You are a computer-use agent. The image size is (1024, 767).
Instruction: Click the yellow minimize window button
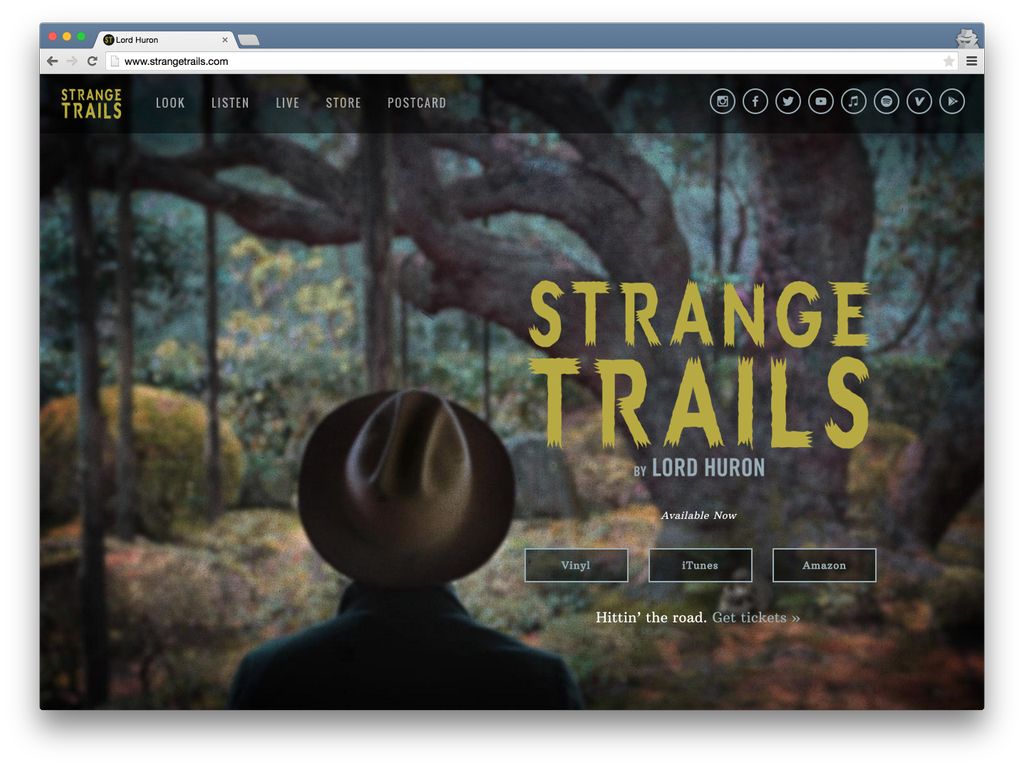67,37
